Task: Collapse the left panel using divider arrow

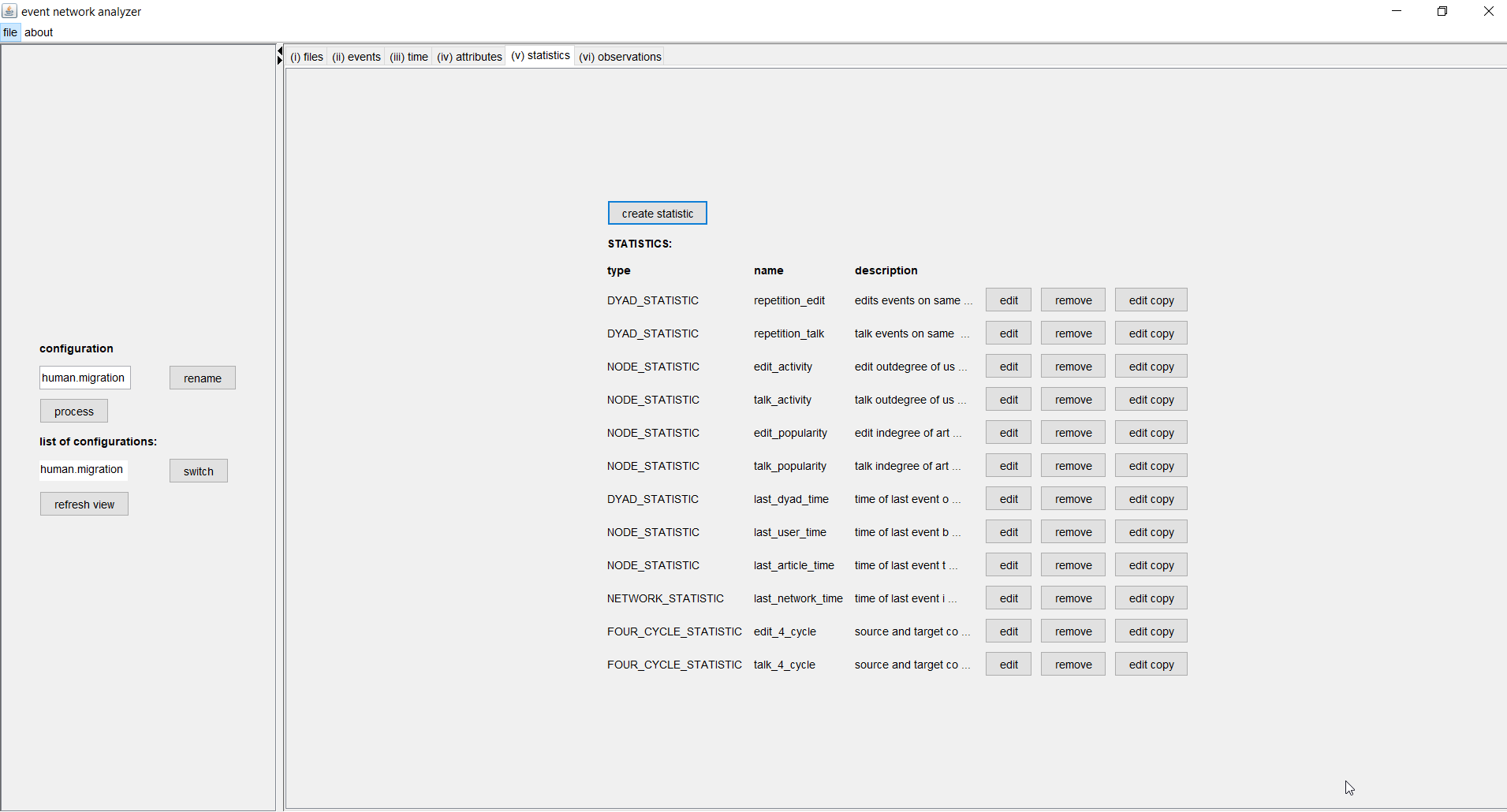Action: pos(279,51)
